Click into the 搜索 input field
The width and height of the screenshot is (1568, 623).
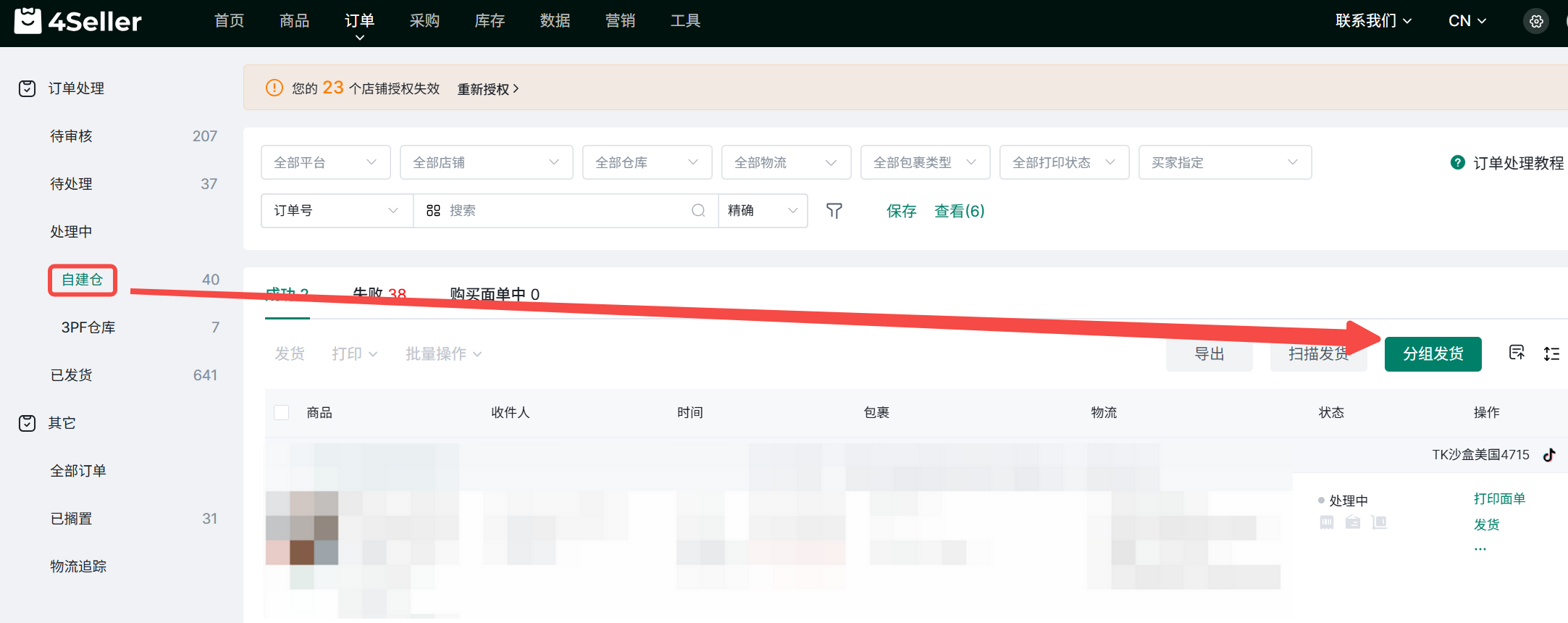(x=565, y=211)
